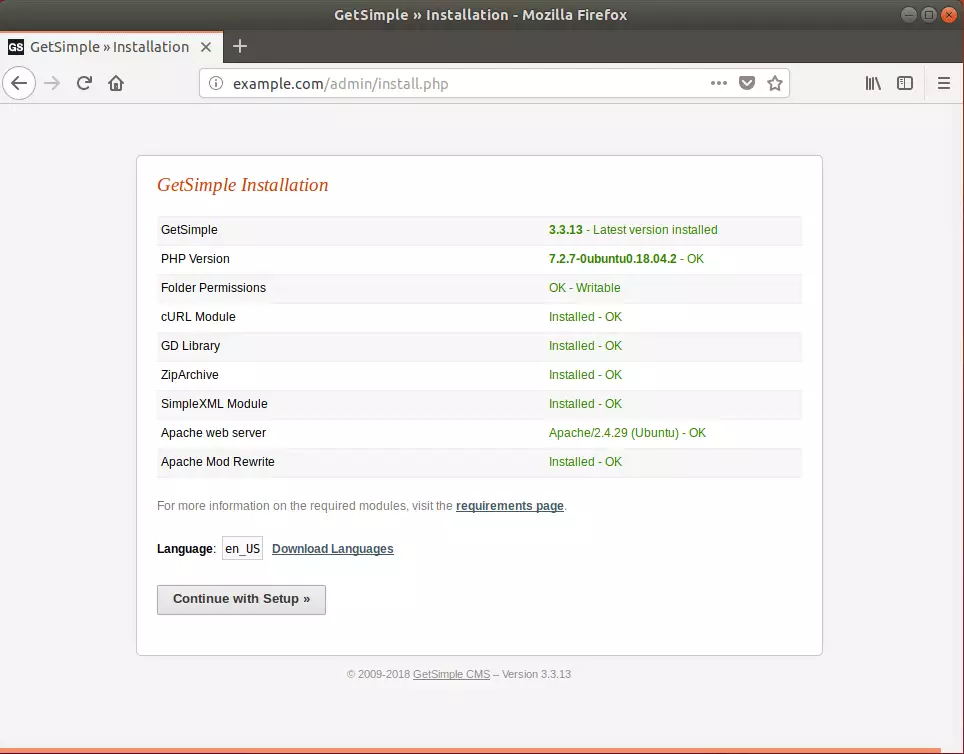Close the GetSimple Installation tab
Viewport: 964px width, 754px height.
pos(206,47)
